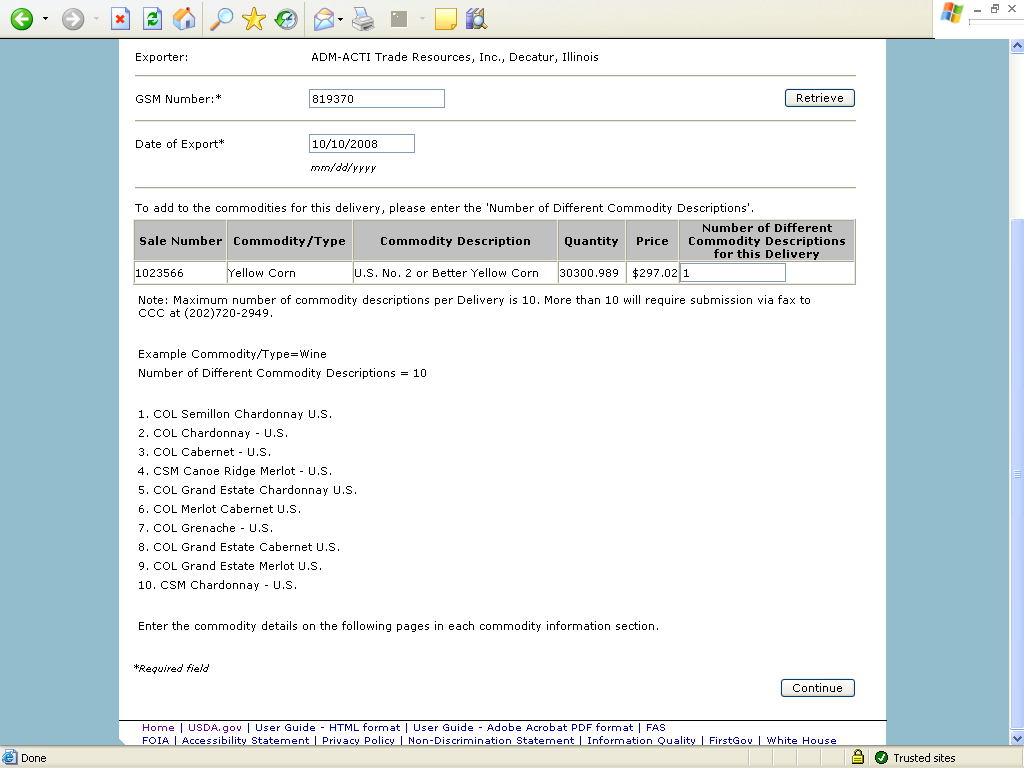Open the Privacy Policy link

(359, 741)
